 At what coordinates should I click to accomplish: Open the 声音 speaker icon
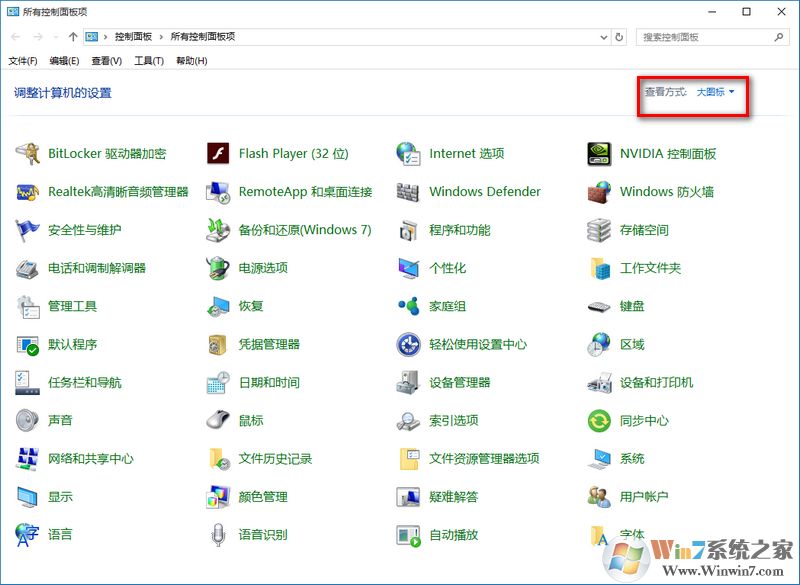tap(28, 421)
